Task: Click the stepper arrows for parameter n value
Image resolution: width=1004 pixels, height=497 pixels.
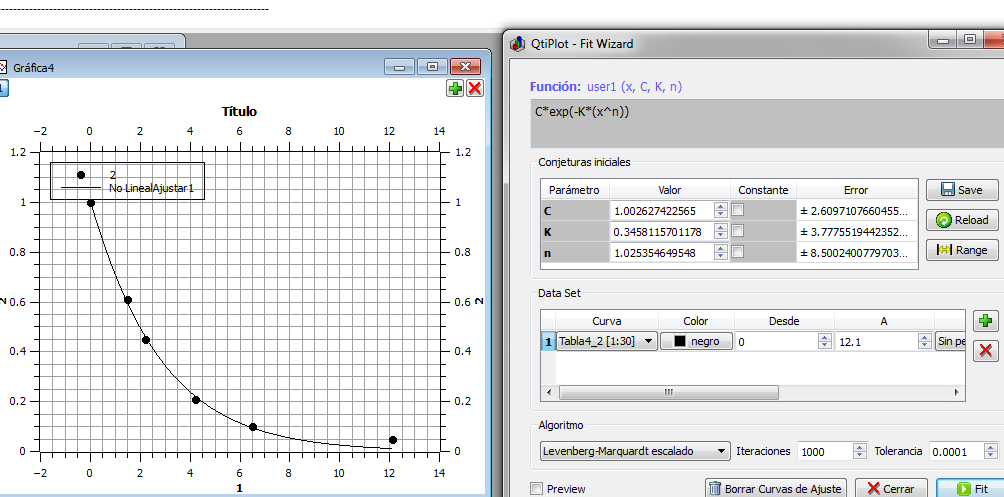Action: (x=721, y=252)
